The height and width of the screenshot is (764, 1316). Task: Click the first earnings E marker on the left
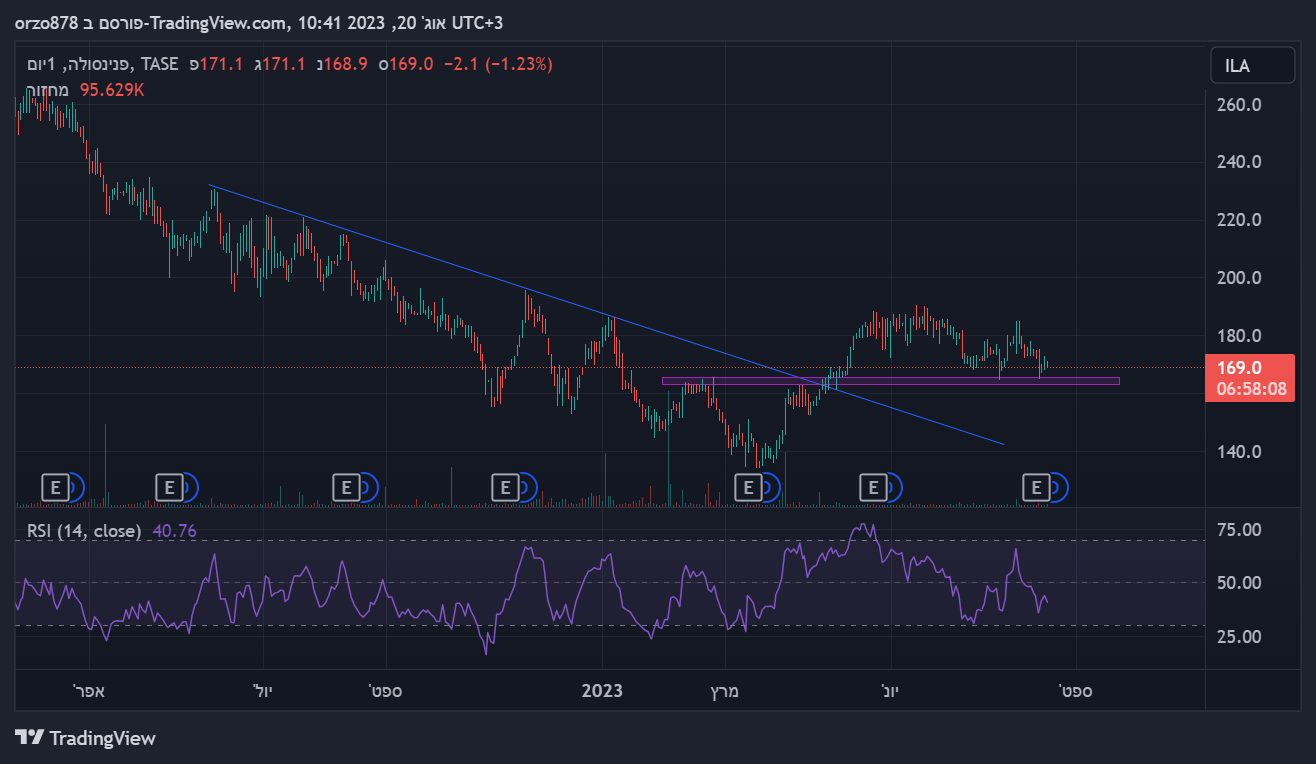click(x=55, y=488)
